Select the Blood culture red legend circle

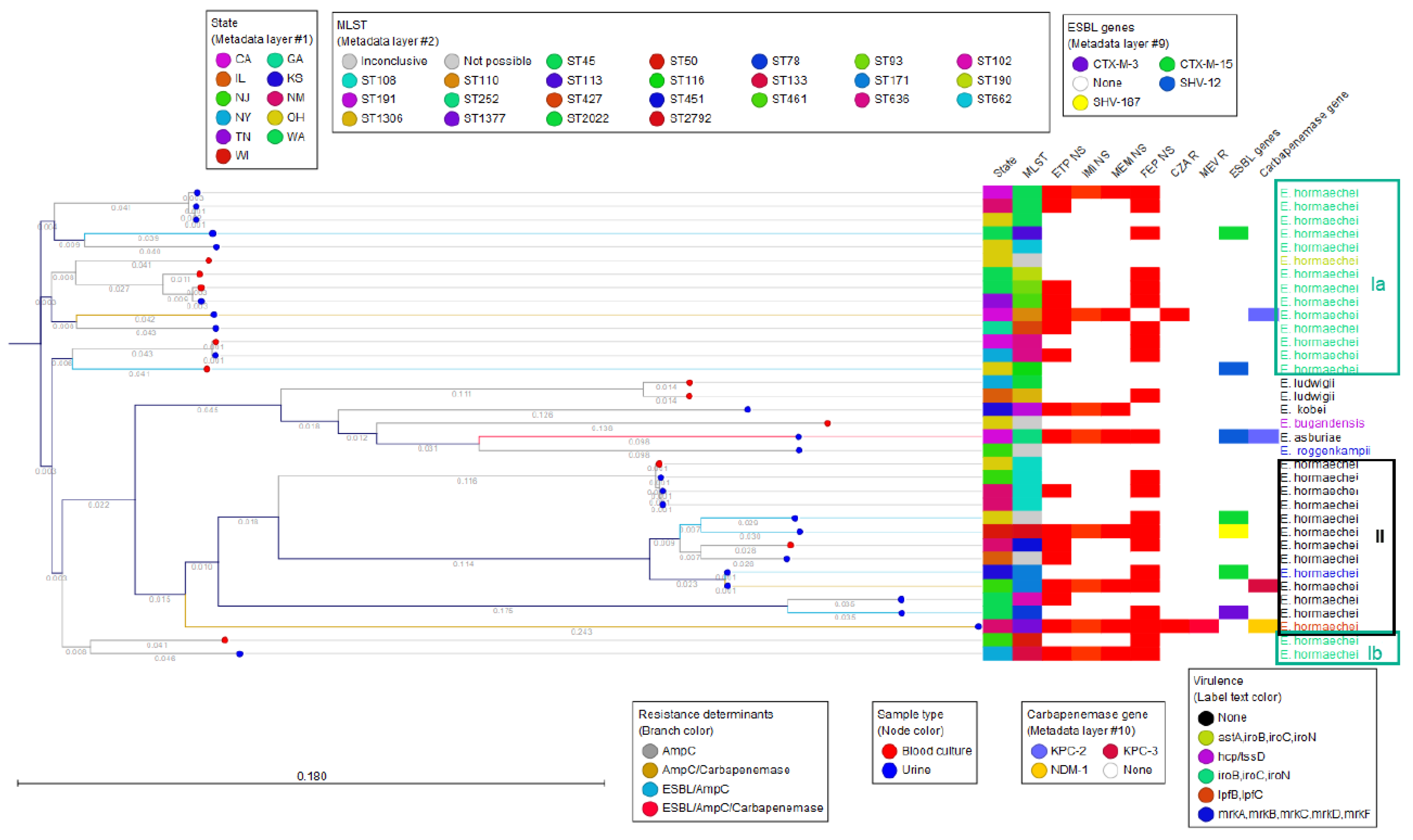(x=889, y=751)
